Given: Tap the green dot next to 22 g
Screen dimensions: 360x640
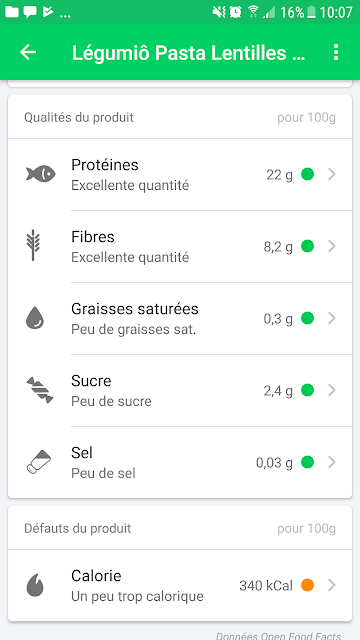Looking at the screenshot, I should click(x=307, y=174).
